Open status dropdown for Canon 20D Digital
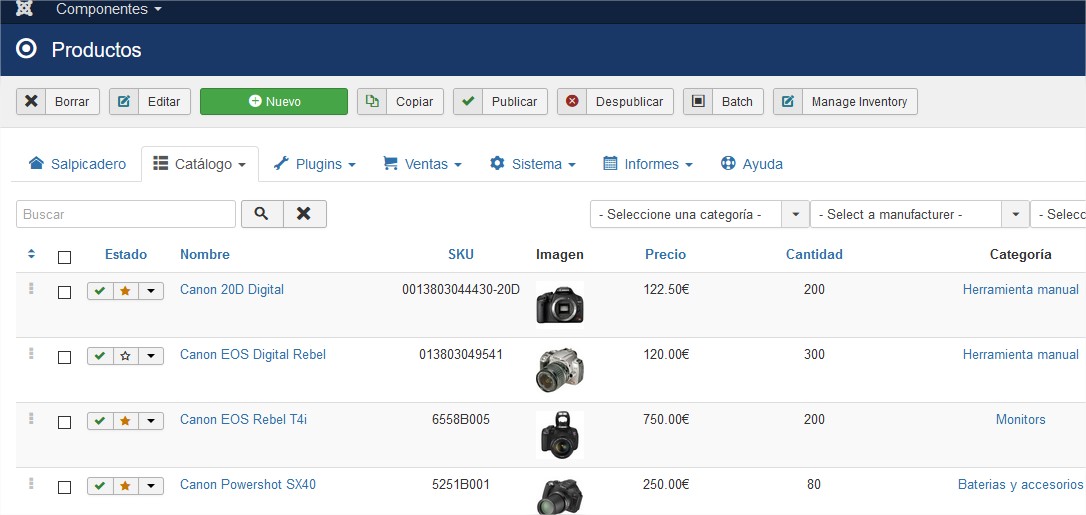 (151, 291)
